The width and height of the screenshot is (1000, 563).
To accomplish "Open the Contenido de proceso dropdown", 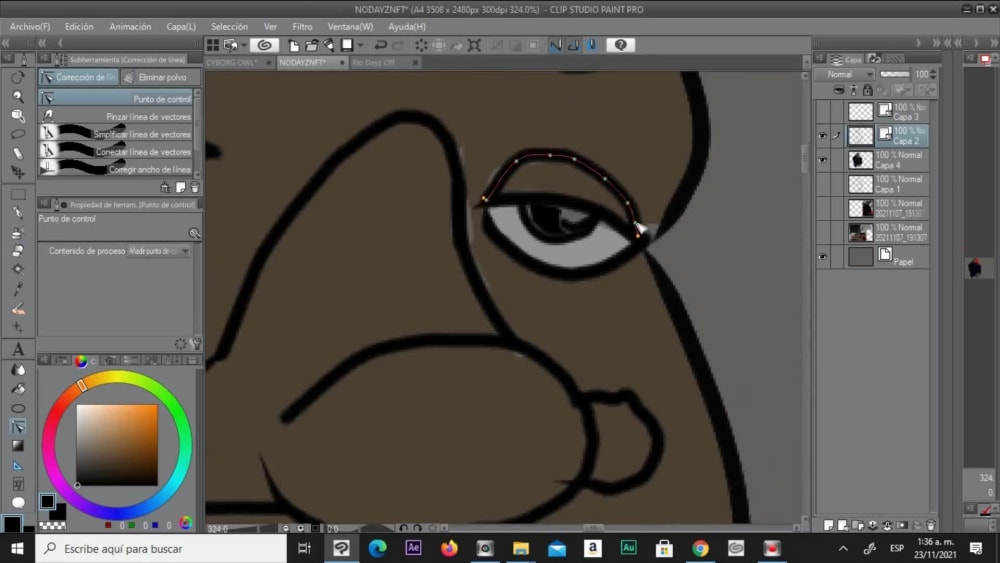I will point(159,251).
